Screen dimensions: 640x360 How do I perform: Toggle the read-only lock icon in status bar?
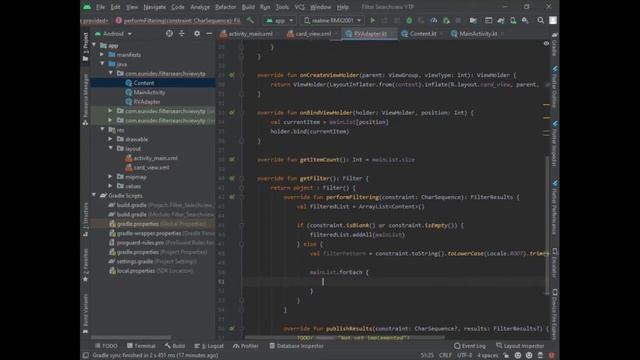tap(506, 356)
